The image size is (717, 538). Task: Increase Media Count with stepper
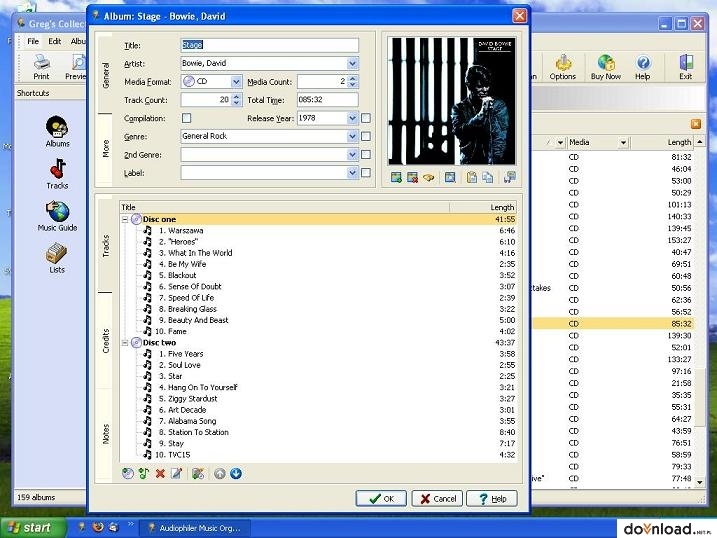[x=353, y=78]
